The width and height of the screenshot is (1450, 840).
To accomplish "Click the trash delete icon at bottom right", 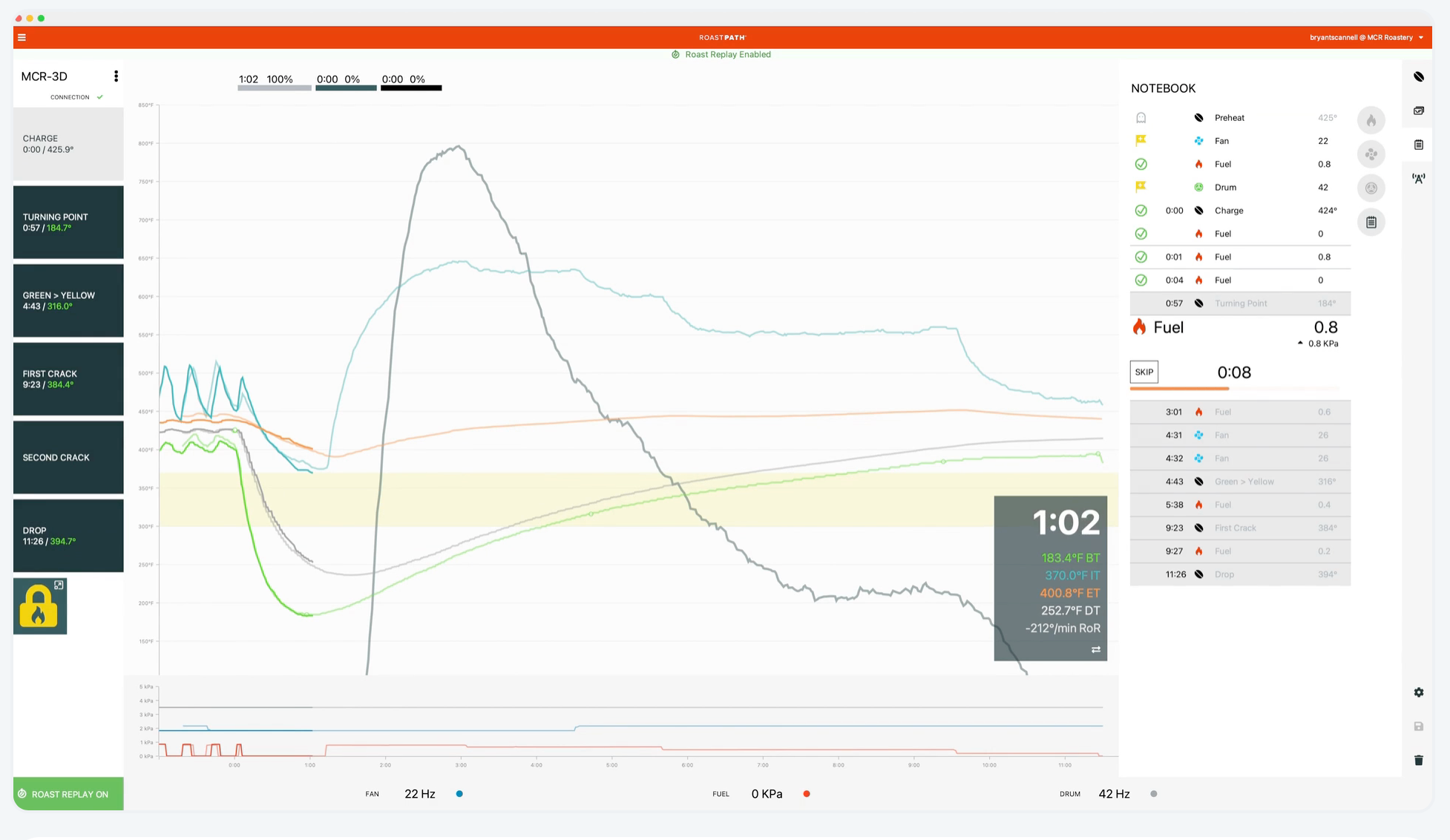I will tap(1418, 760).
